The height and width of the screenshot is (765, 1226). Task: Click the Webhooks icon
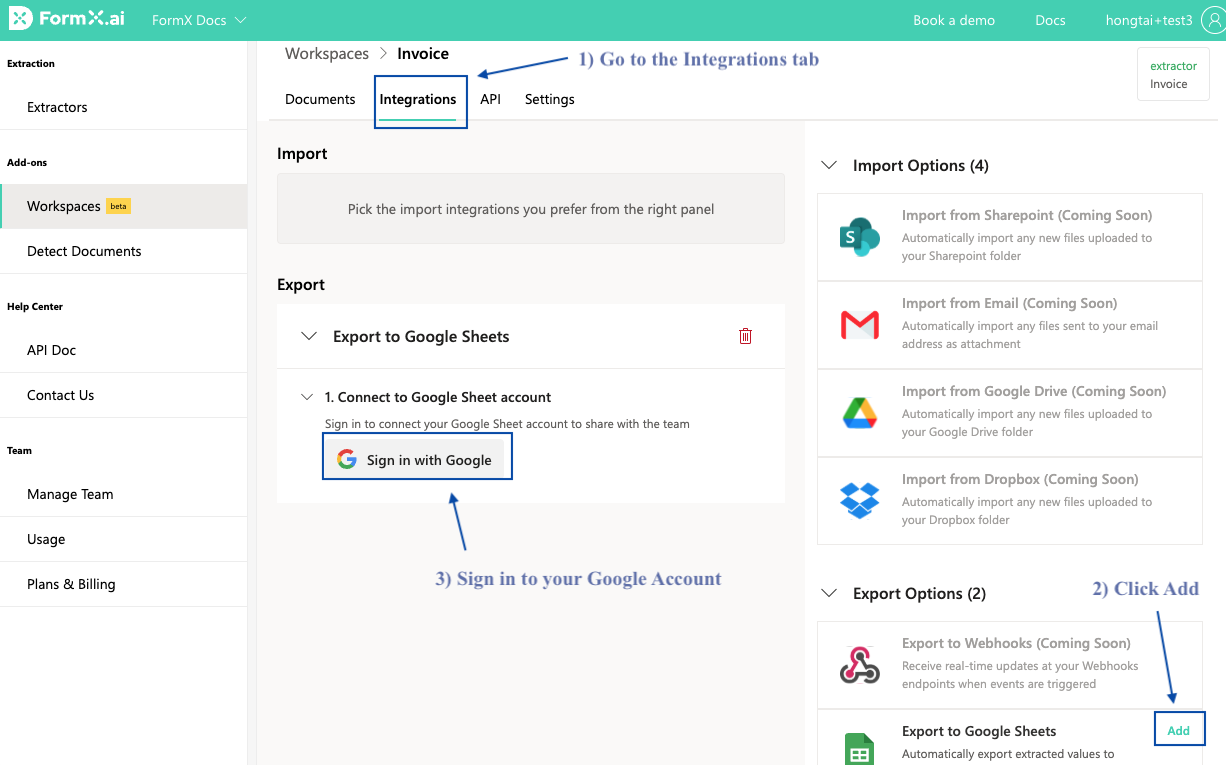[x=860, y=664]
